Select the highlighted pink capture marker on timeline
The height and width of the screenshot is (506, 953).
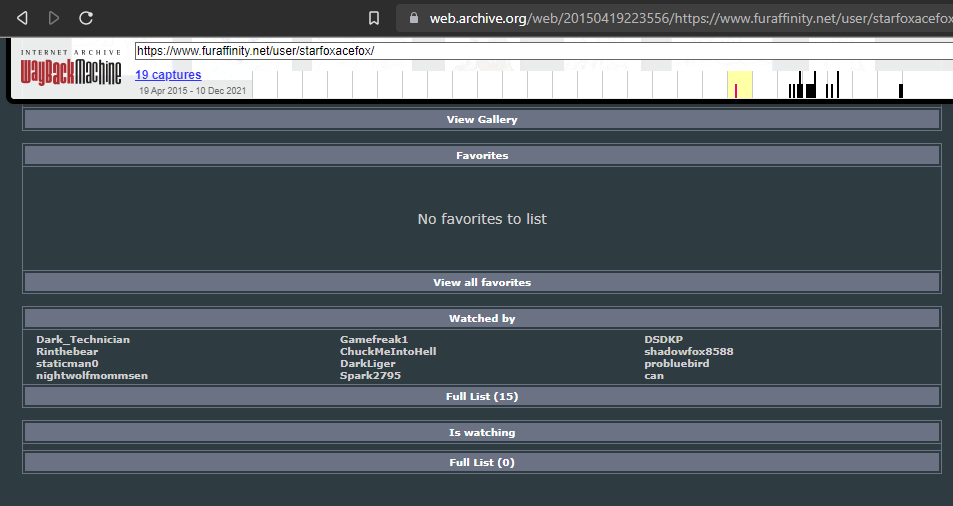pyautogui.click(x=735, y=91)
